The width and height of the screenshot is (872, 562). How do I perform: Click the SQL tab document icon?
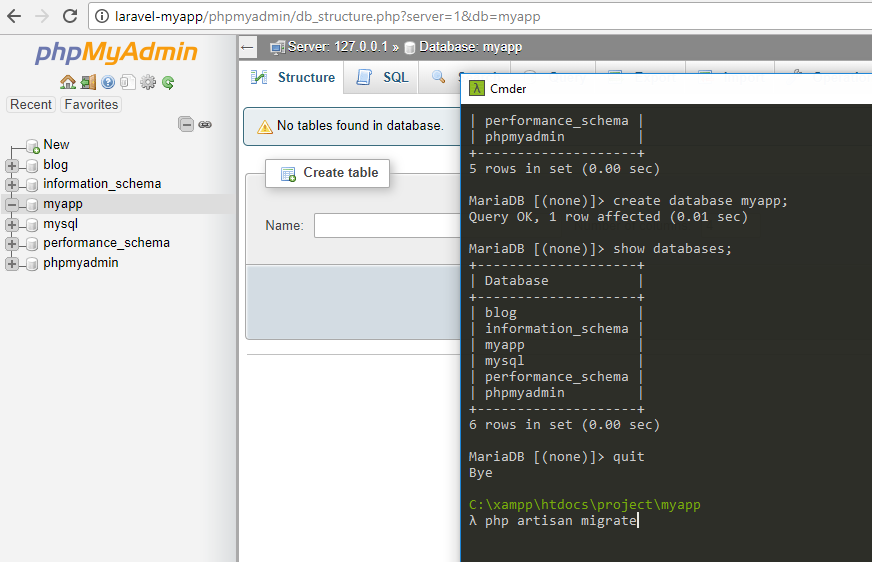click(364, 77)
